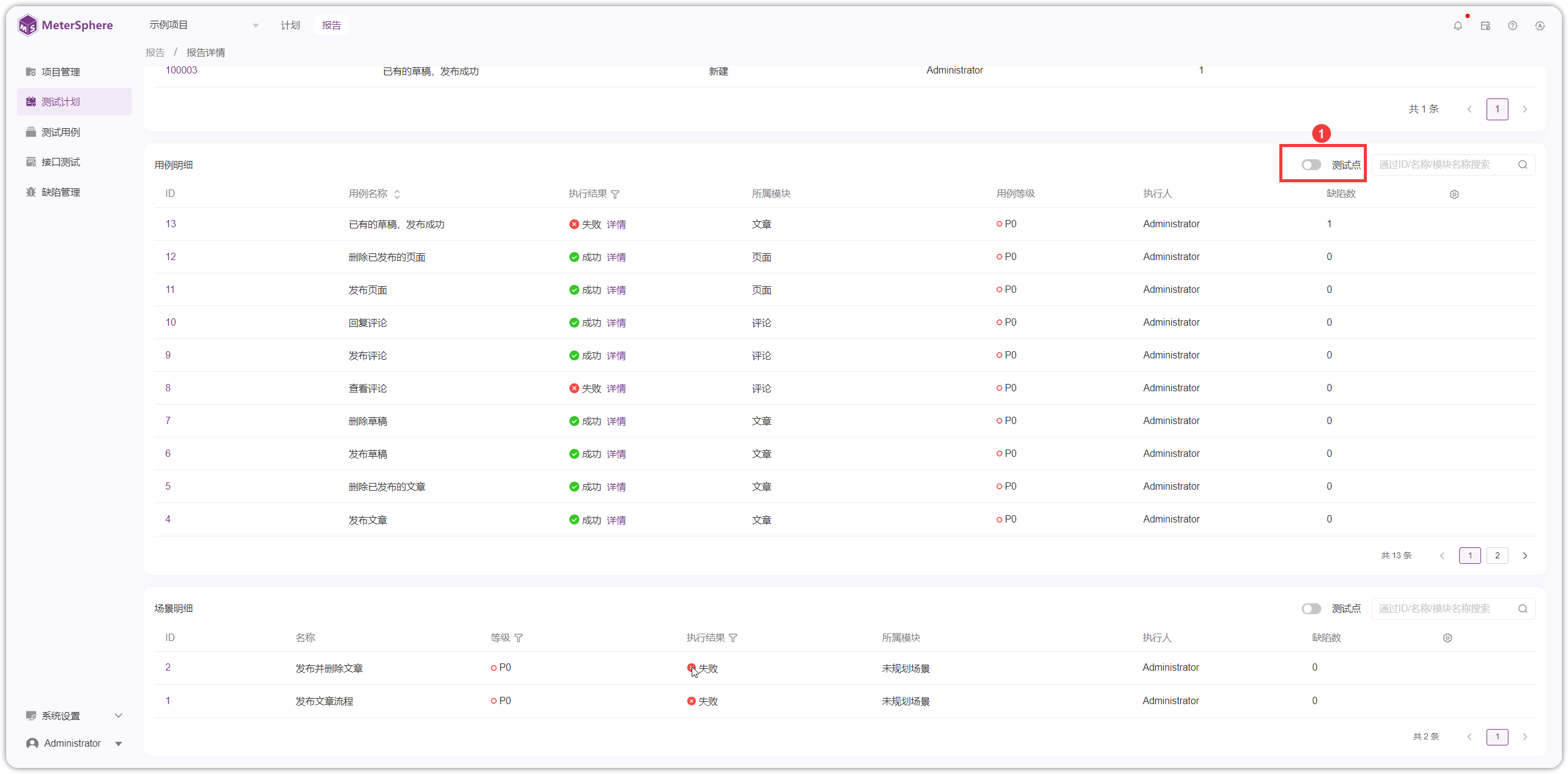Image resolution: width=1568 pixels, height=774 pixels.
Task: Toggle 测试点 switch in 用例明细 section
Action: (1311, 165)
